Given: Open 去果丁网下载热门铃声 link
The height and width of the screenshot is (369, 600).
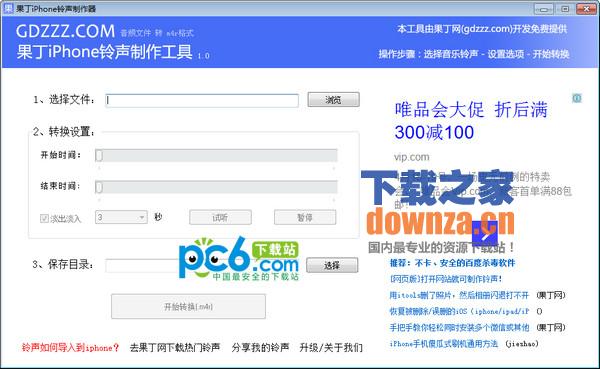Looking at the screenshot, I should pos(175,348).
